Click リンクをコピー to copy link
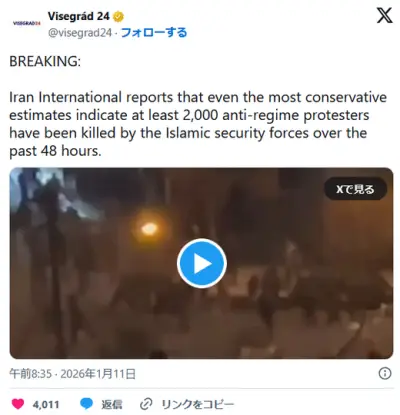 (x=198, y=404)
